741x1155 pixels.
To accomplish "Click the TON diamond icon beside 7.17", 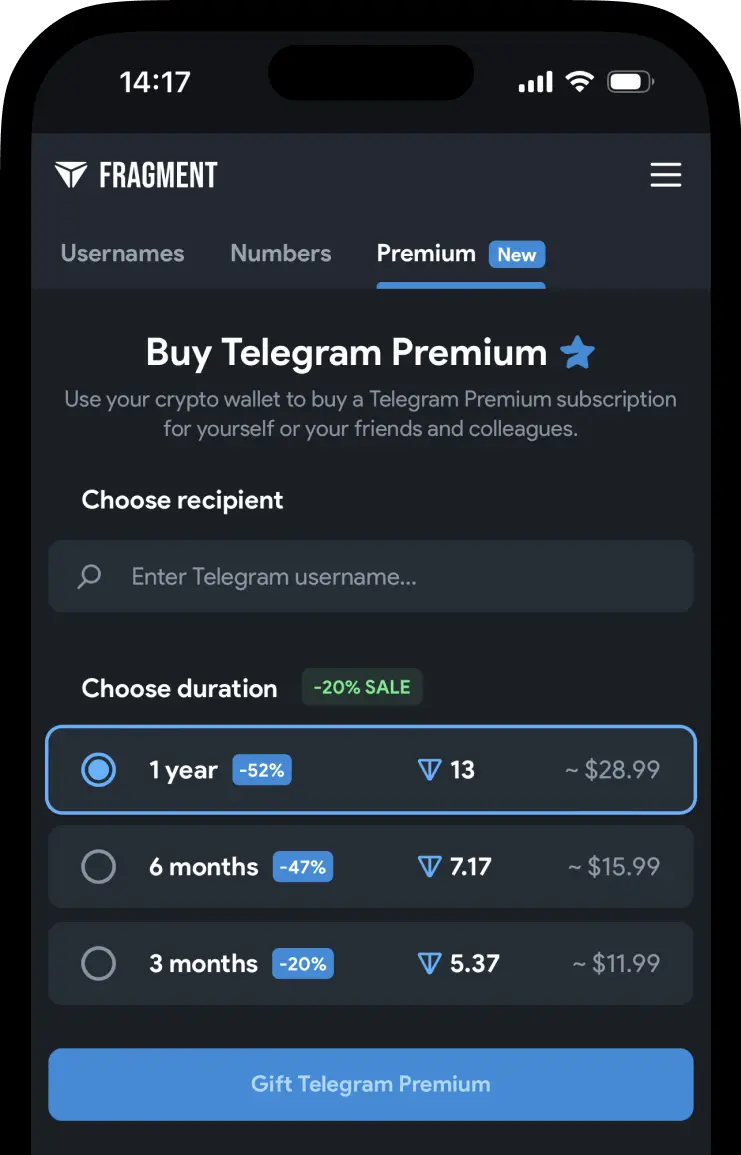I will tap(429, 867).
